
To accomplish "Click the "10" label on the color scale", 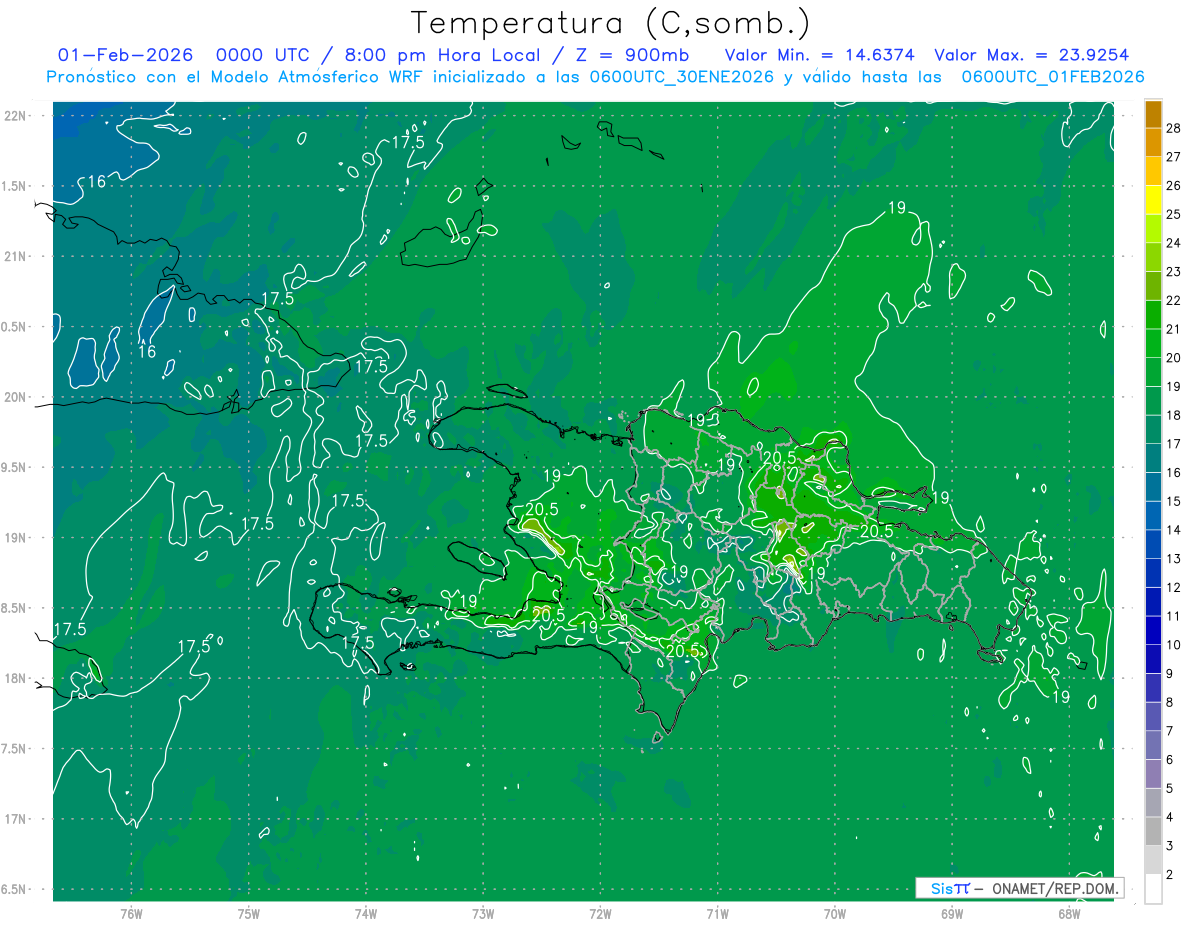I will point(1174,645).
